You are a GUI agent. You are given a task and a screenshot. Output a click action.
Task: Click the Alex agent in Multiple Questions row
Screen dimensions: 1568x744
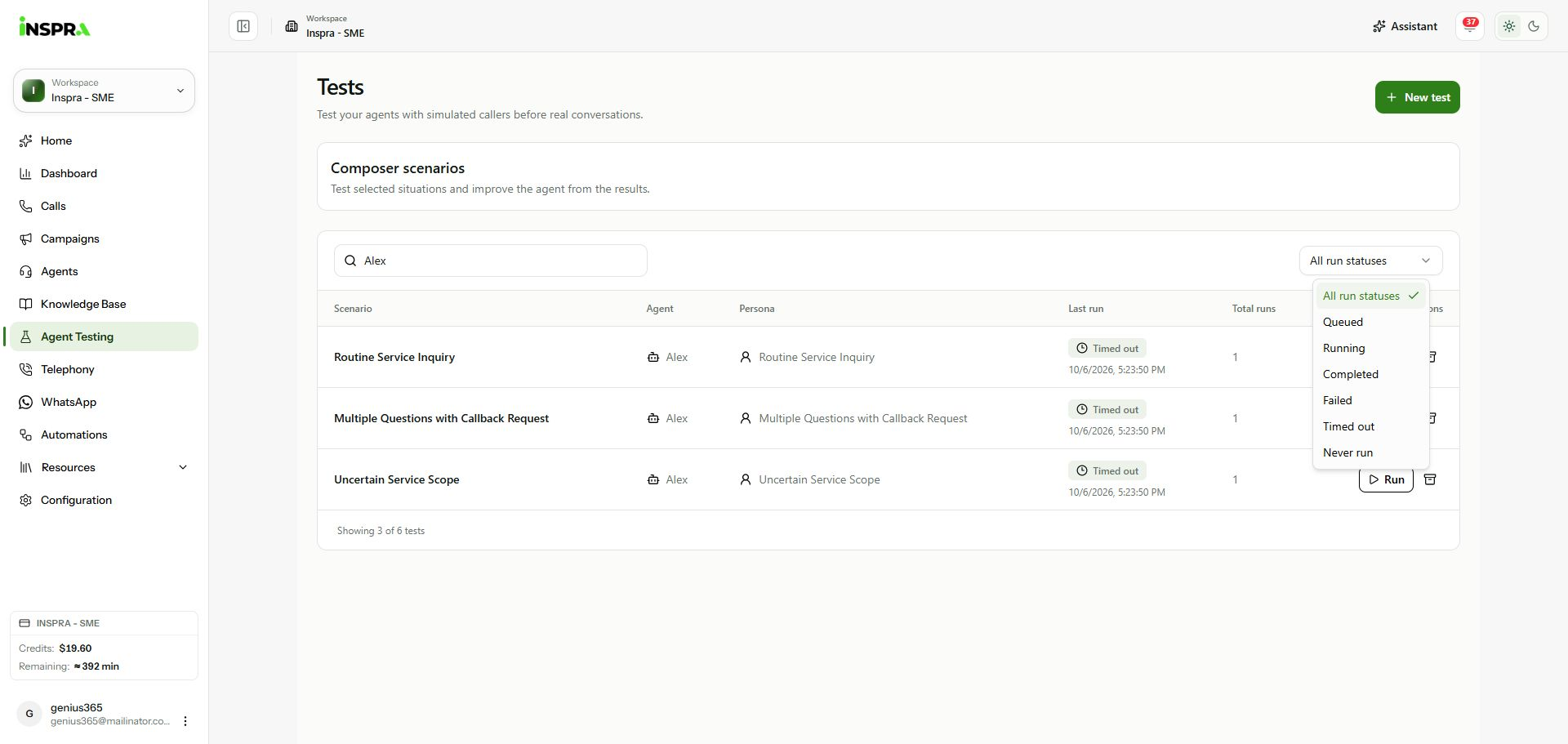coord(667,418)
